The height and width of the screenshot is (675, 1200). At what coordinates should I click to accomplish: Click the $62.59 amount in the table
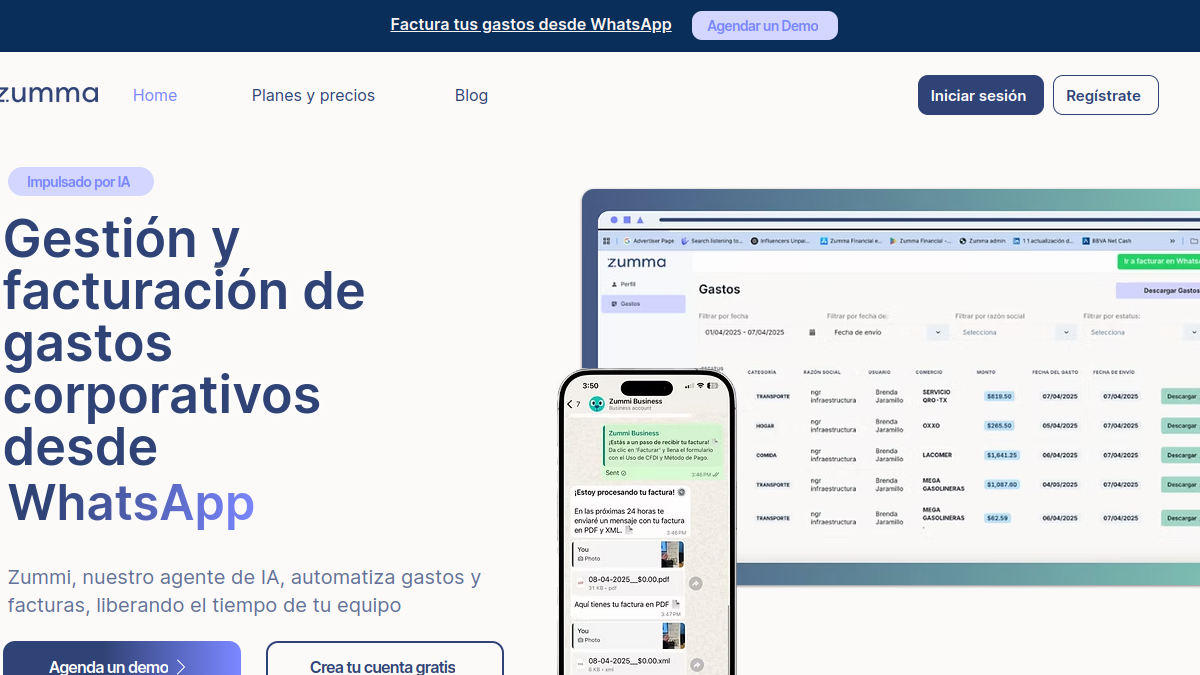click(x=998, y=518)
